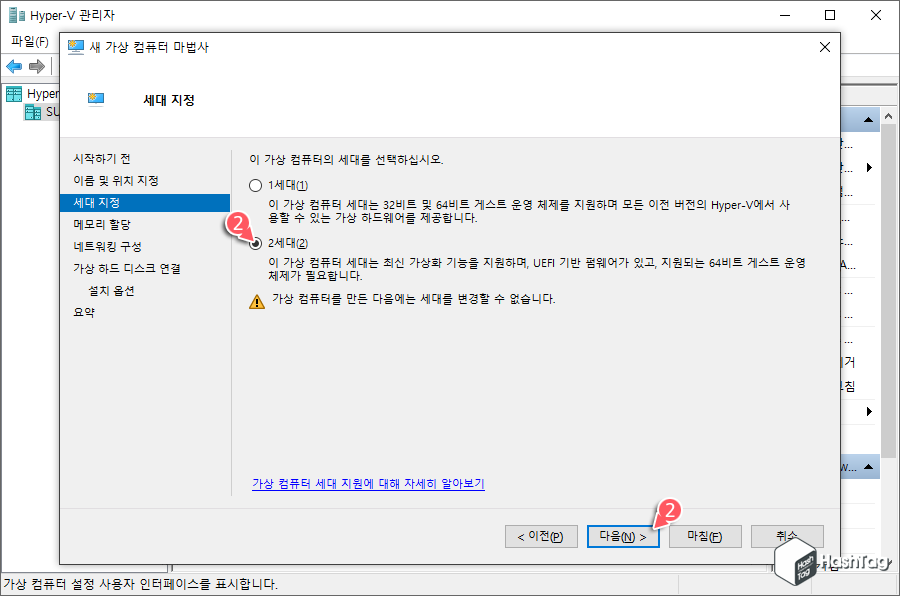
Task: Click the 1세대 description text
Action: pos(529,211)
